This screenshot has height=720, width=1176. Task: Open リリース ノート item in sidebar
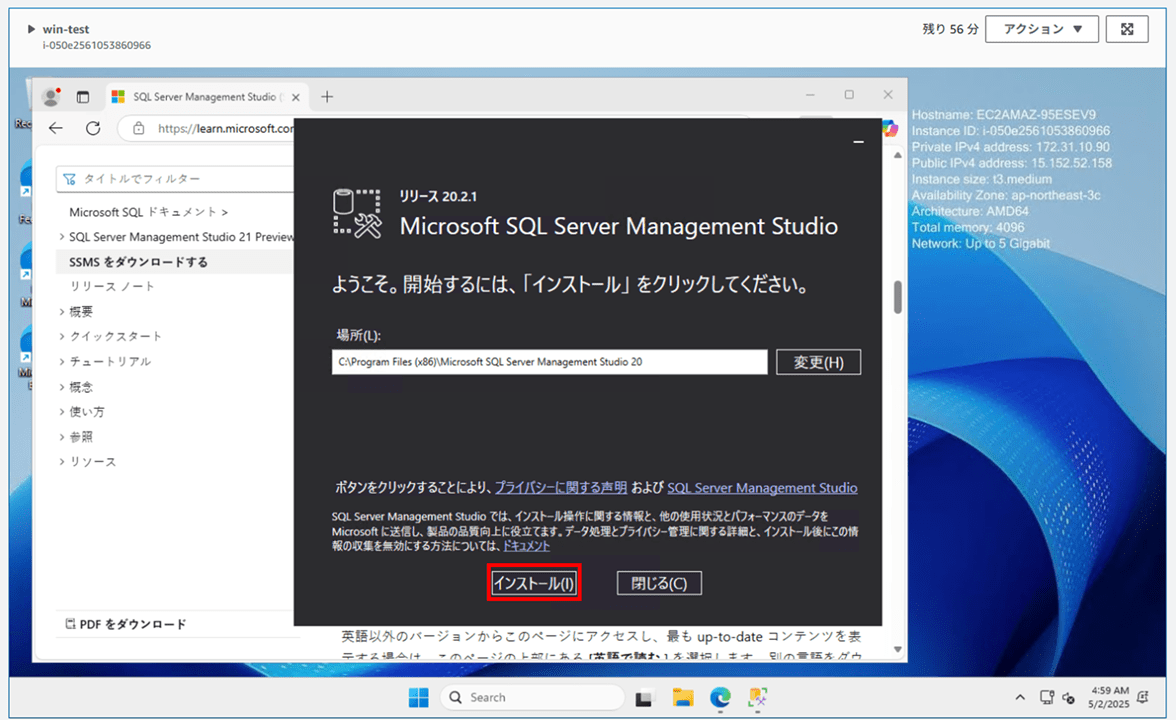click(112, 286)
